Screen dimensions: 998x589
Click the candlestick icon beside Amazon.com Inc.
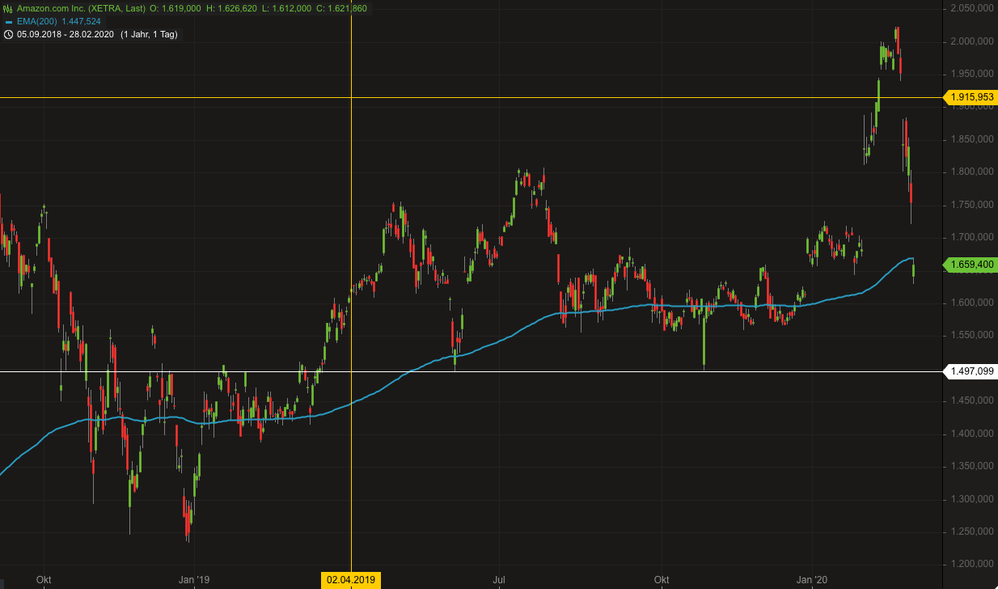coord(8,8)
